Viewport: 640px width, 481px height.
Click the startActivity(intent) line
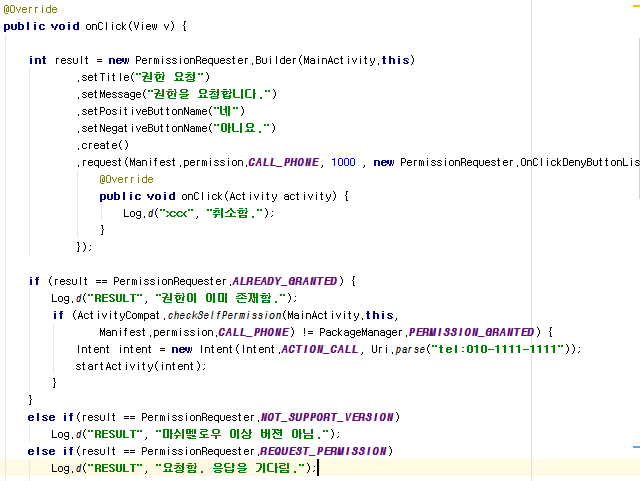tap(141, 366)
